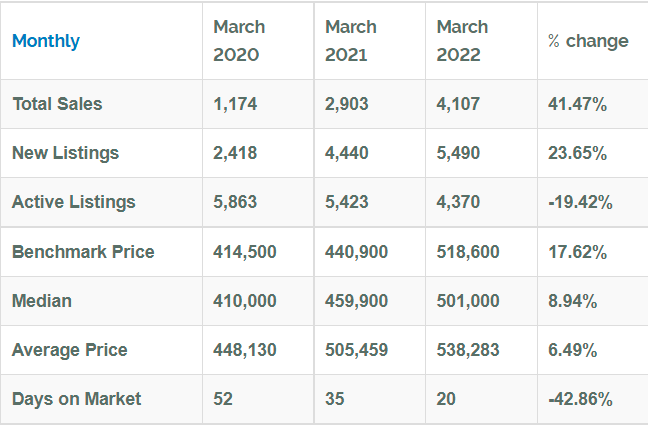This screenshot has width=648, height=427.
Task: Select the 2,418 New Listings value
Action: pyautogui.click(x=235, y=153)
